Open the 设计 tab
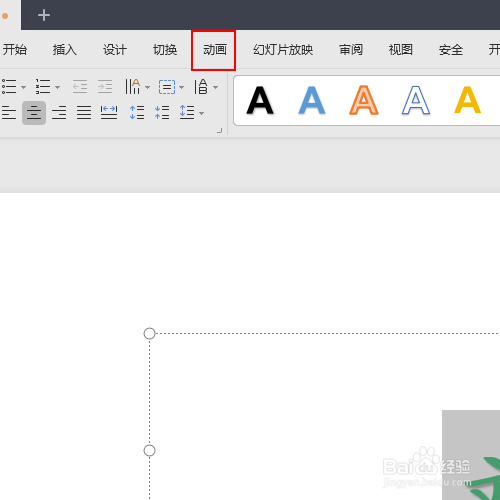The image size is (500, 500). pos(115,50)
